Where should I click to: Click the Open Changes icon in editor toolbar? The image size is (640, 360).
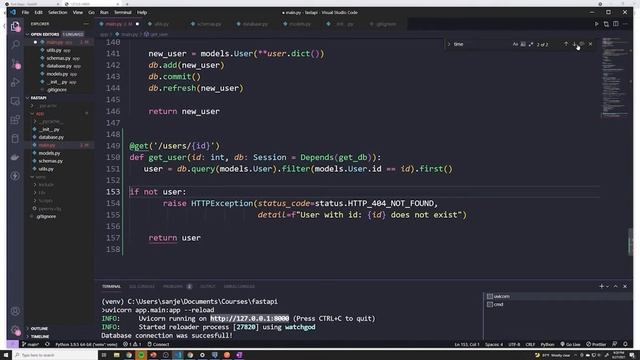[x=606, y=24]
